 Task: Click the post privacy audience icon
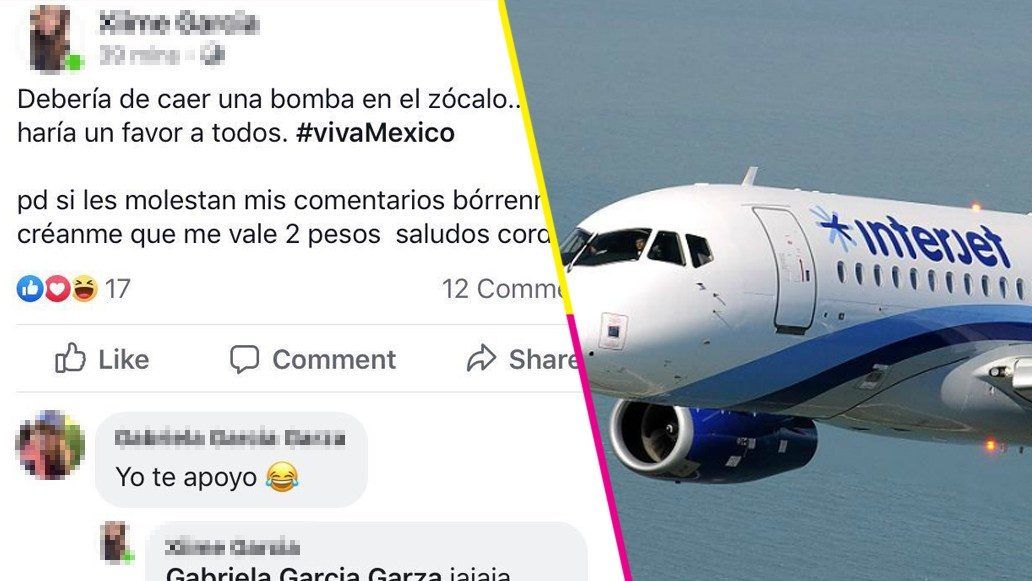coord(212,55)
